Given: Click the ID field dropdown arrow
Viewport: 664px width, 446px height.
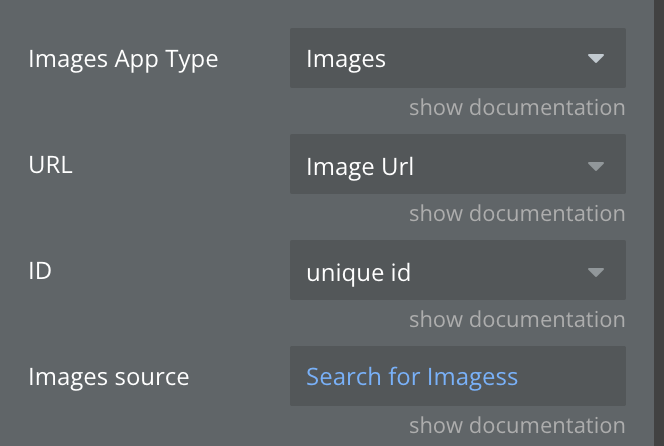Looking at the screenshot, I should pyautogui.click(x=596, y=271).
